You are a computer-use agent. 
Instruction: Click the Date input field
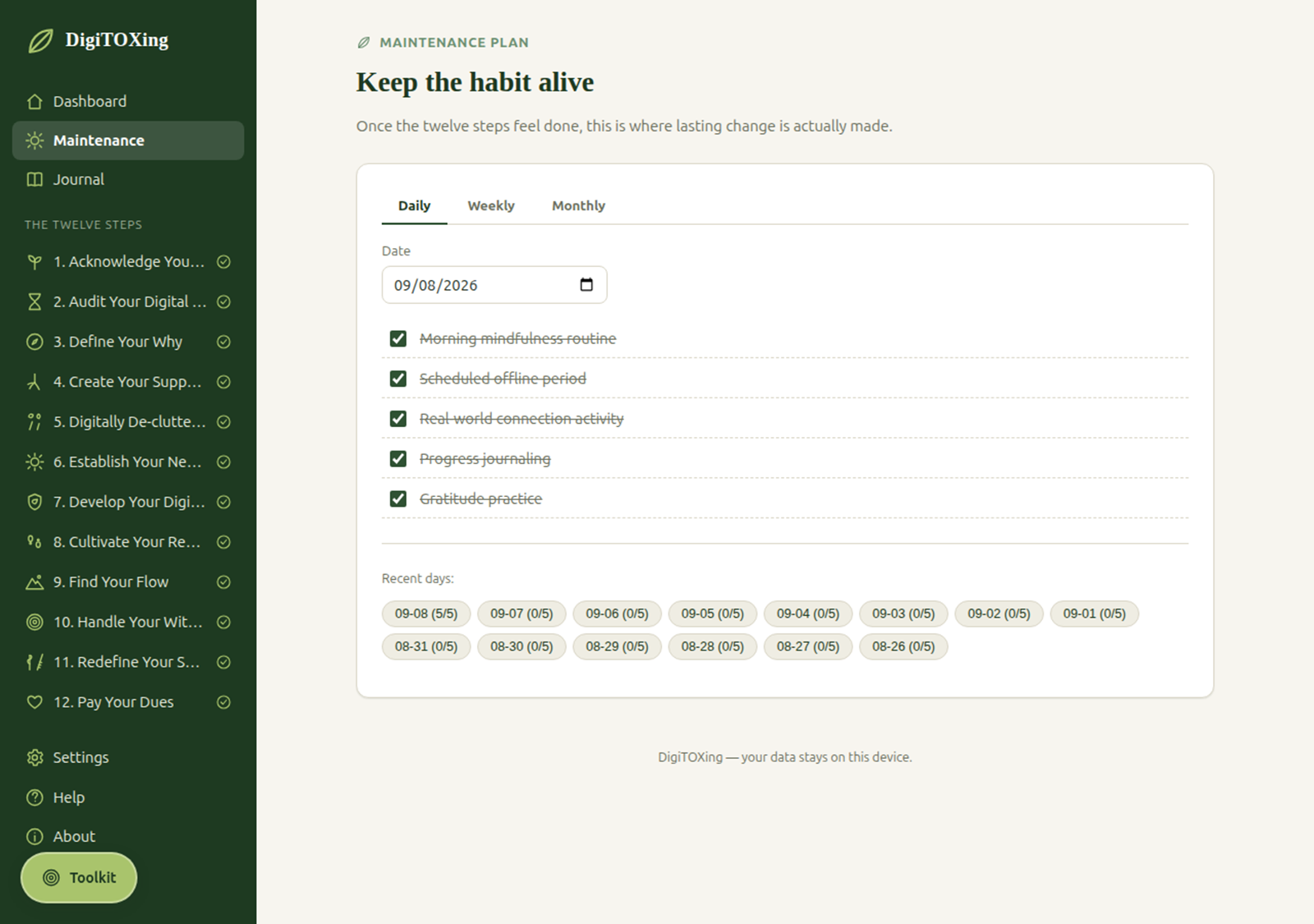tap(494, 285)
